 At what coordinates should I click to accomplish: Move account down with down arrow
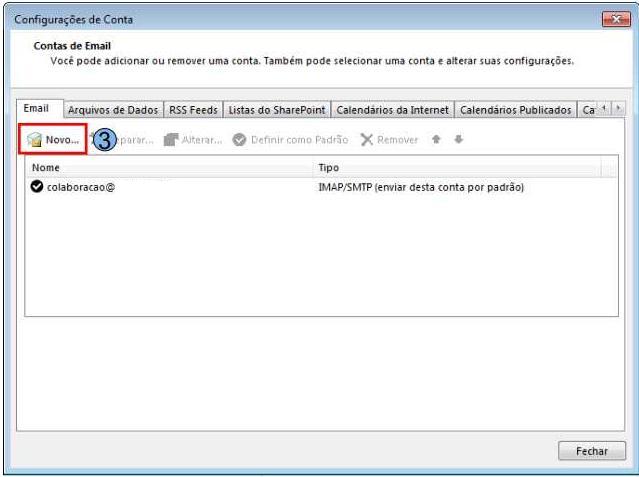[x=458, y=140]
